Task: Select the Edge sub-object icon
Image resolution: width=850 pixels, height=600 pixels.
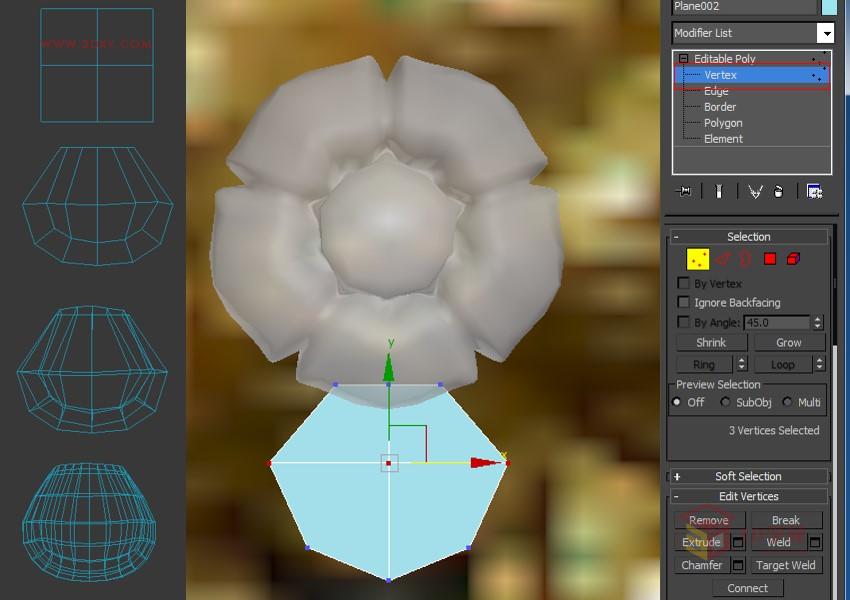Action: (723, 257)
